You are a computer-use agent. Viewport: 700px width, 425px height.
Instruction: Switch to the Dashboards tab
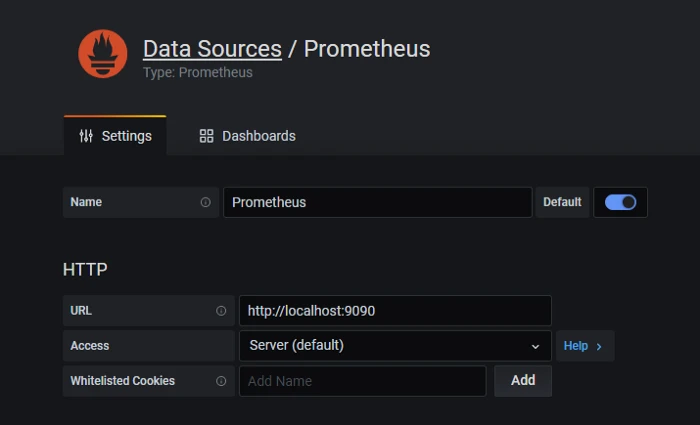coord(247,136)
